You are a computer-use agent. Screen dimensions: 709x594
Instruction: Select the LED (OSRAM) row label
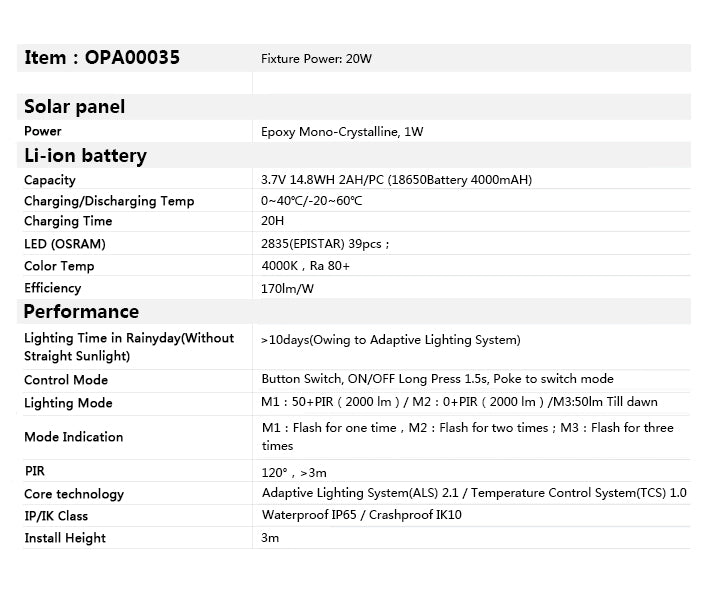(x=65, y=243)
